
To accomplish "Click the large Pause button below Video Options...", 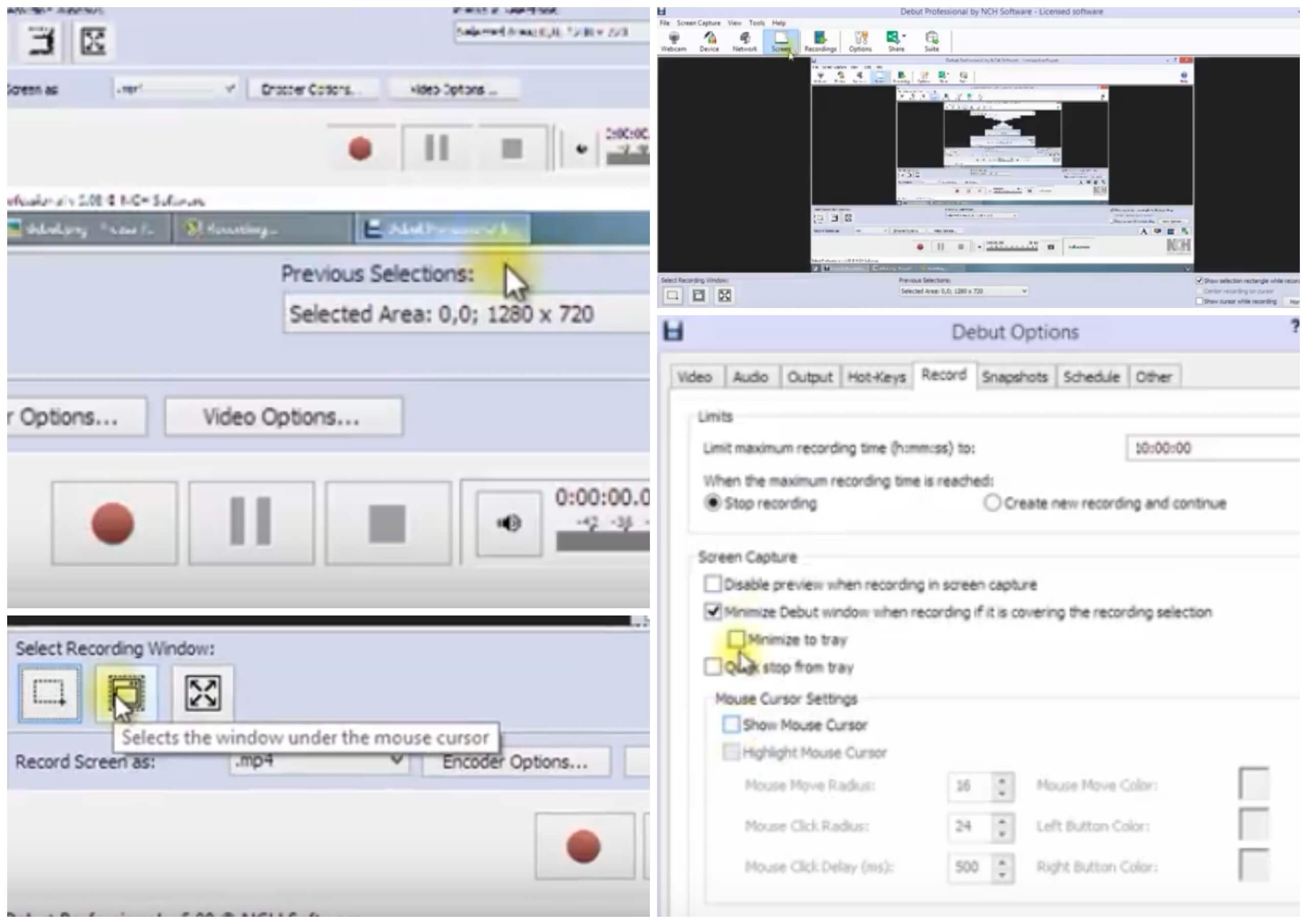I will (251, 523).
